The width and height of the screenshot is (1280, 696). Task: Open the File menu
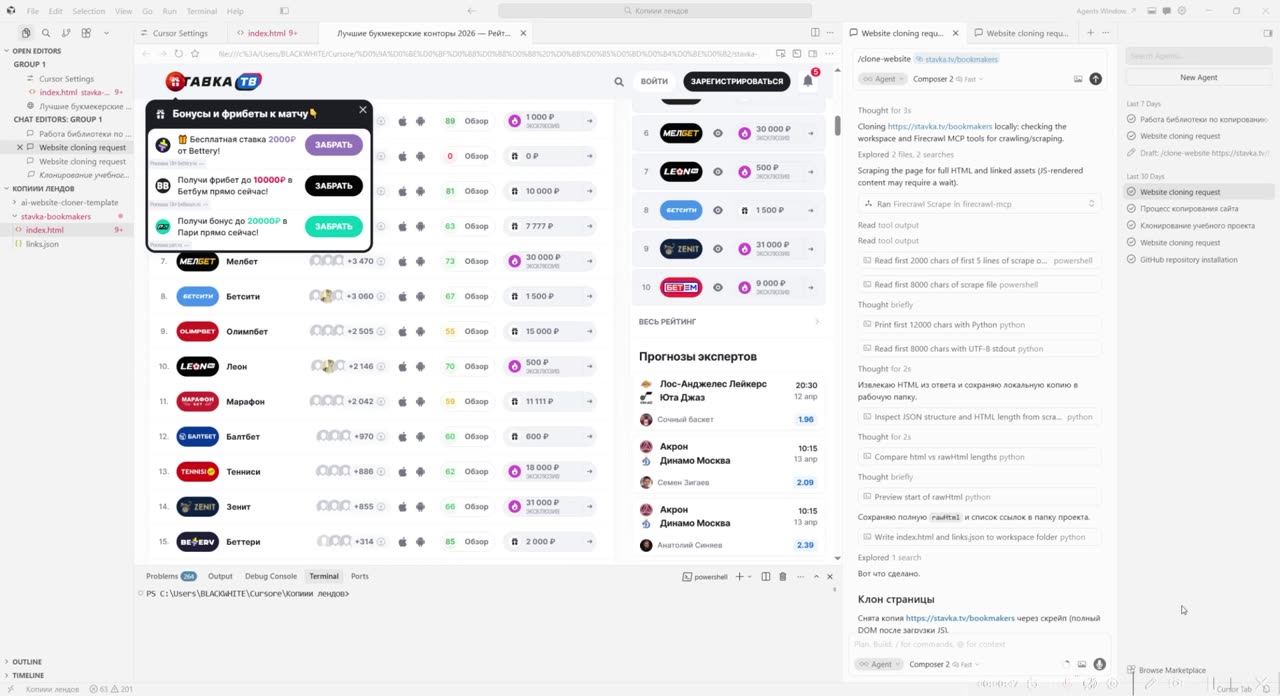click(33, 11)
